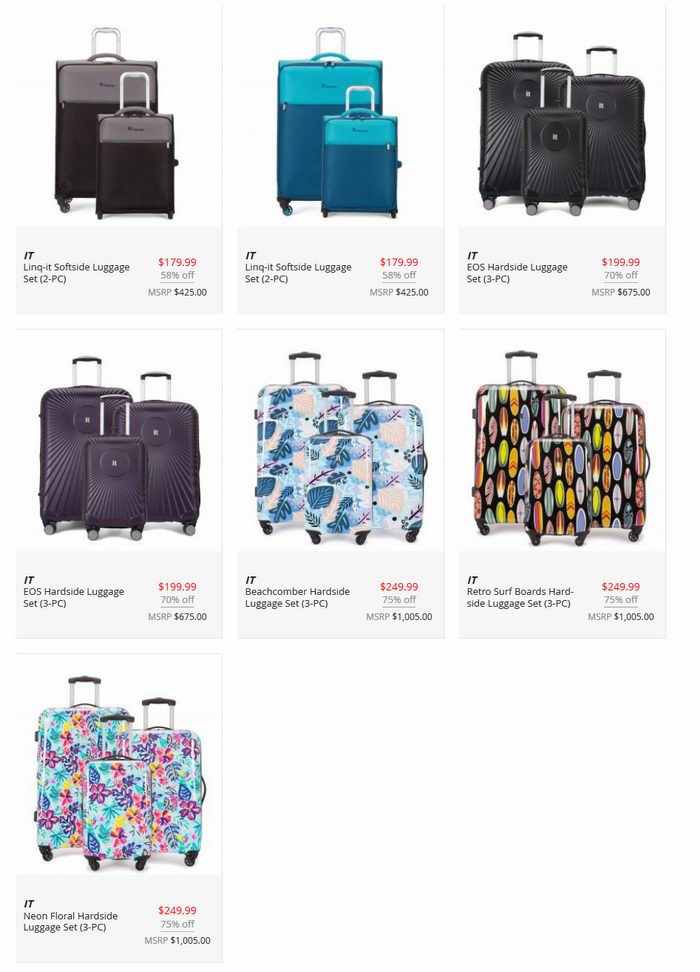Click the IT brand logo above Neon Floral

pos(29,904)
